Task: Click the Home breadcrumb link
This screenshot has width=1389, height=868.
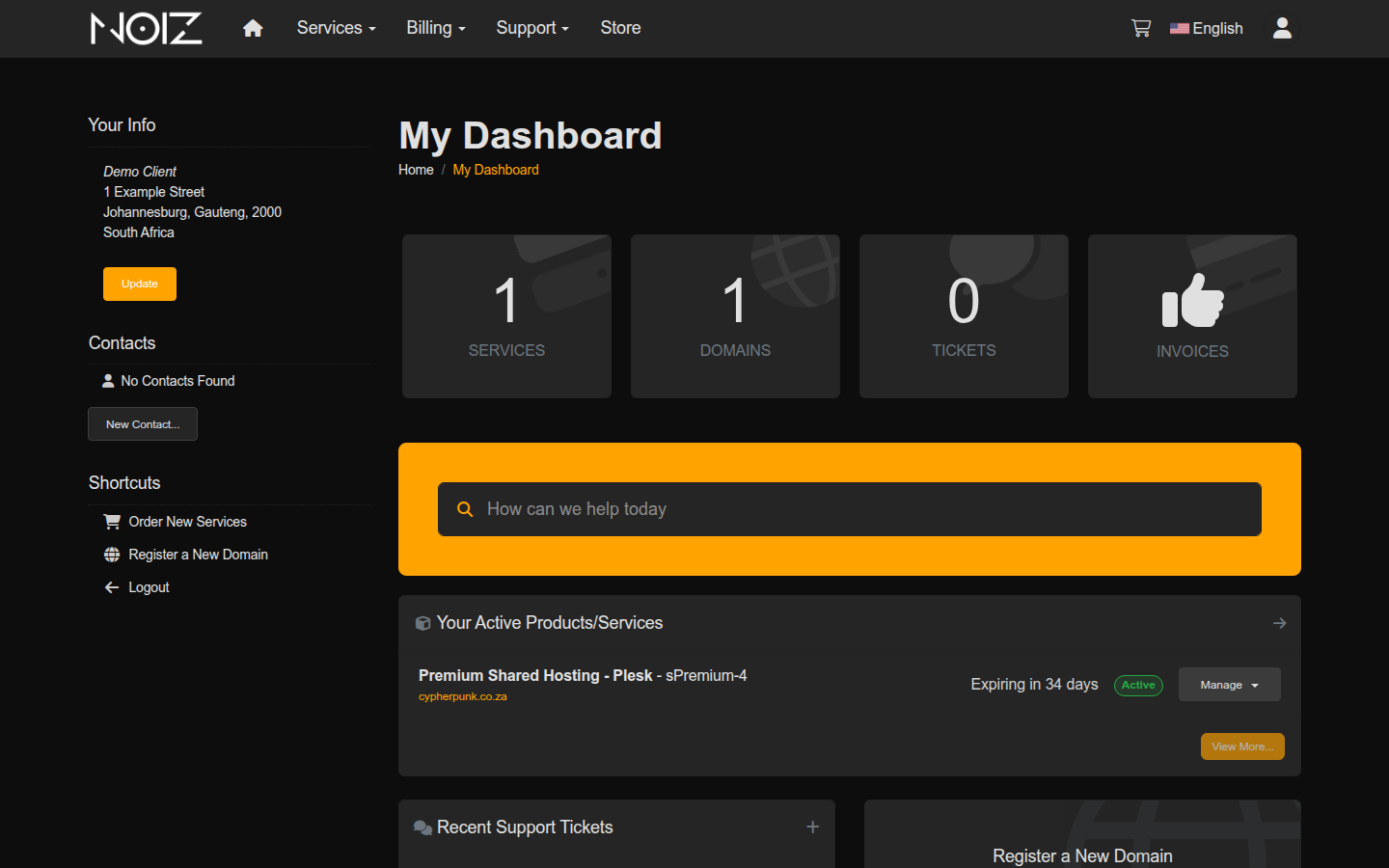Action: (x=416, y=170)
